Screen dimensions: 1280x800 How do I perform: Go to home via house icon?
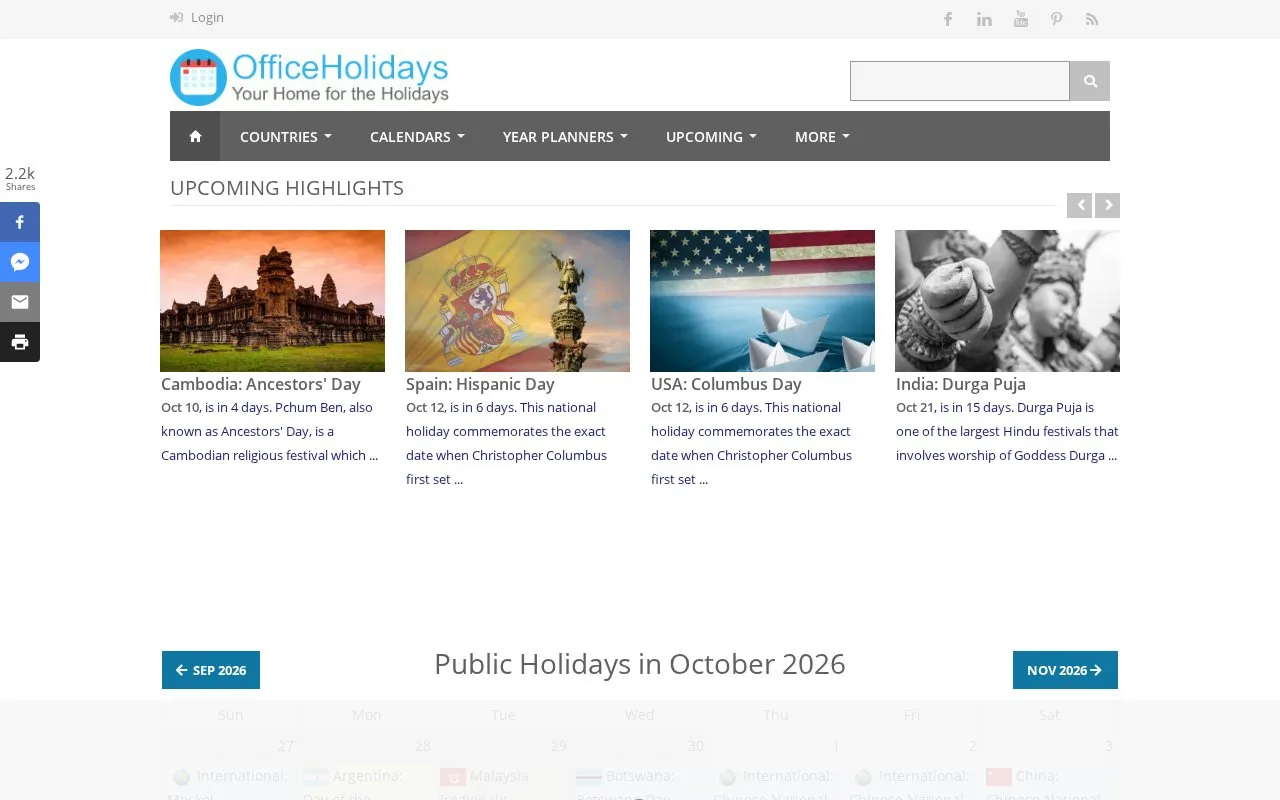click(195, 136)
